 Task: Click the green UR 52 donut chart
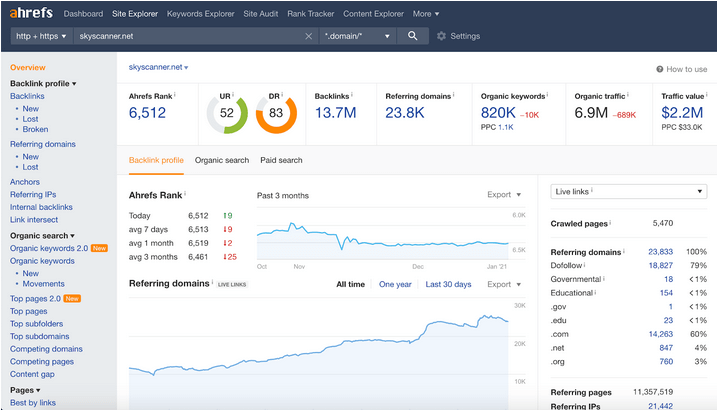[227, 113]
